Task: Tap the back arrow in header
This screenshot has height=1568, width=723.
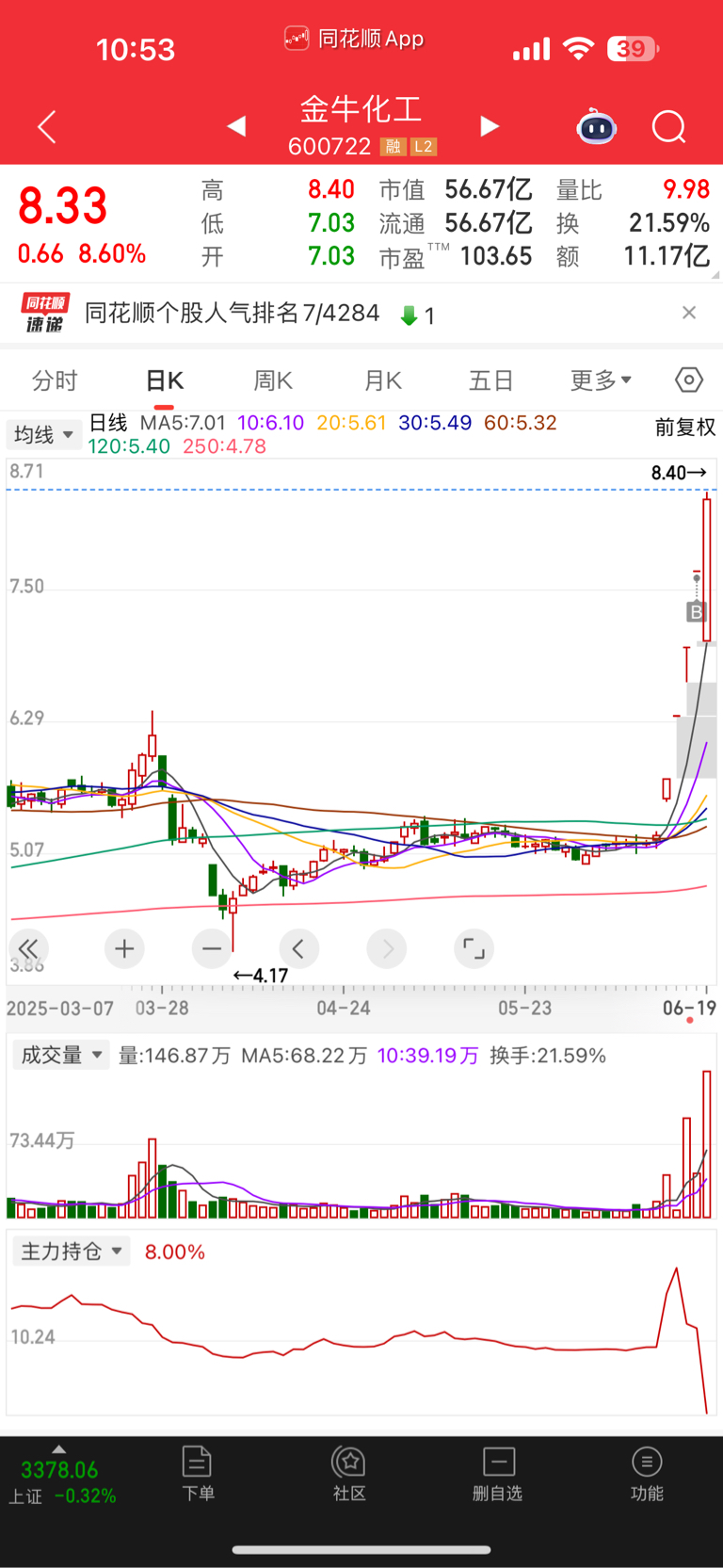Action: tap(47, 126)
